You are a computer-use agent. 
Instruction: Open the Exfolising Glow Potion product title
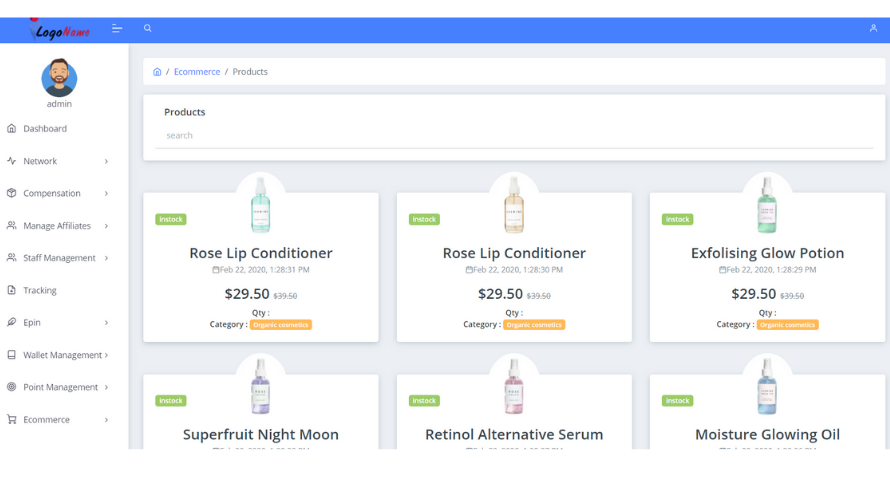[767, 253]
